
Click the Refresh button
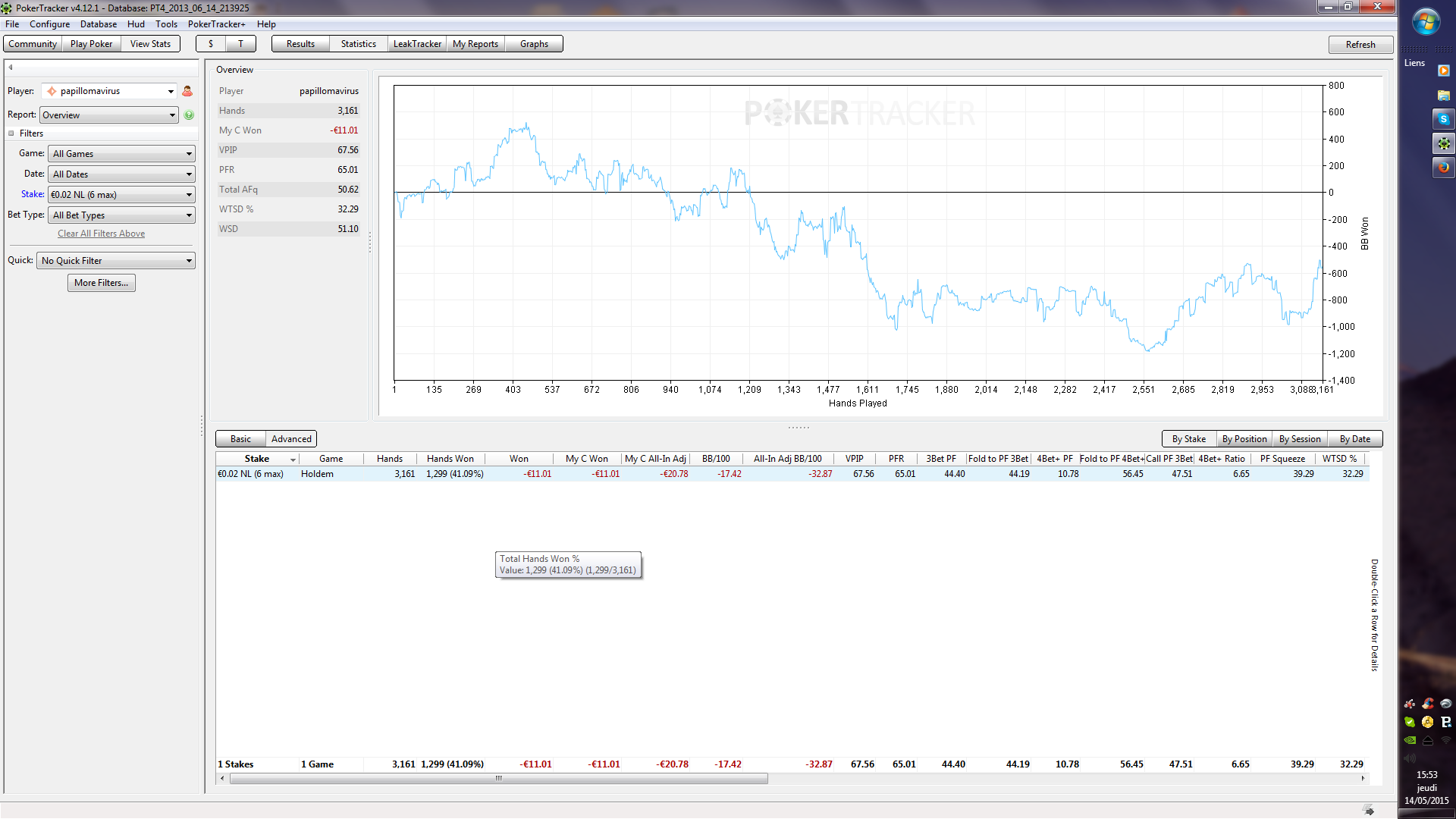pyautogui.click(x=1360, y=45)
